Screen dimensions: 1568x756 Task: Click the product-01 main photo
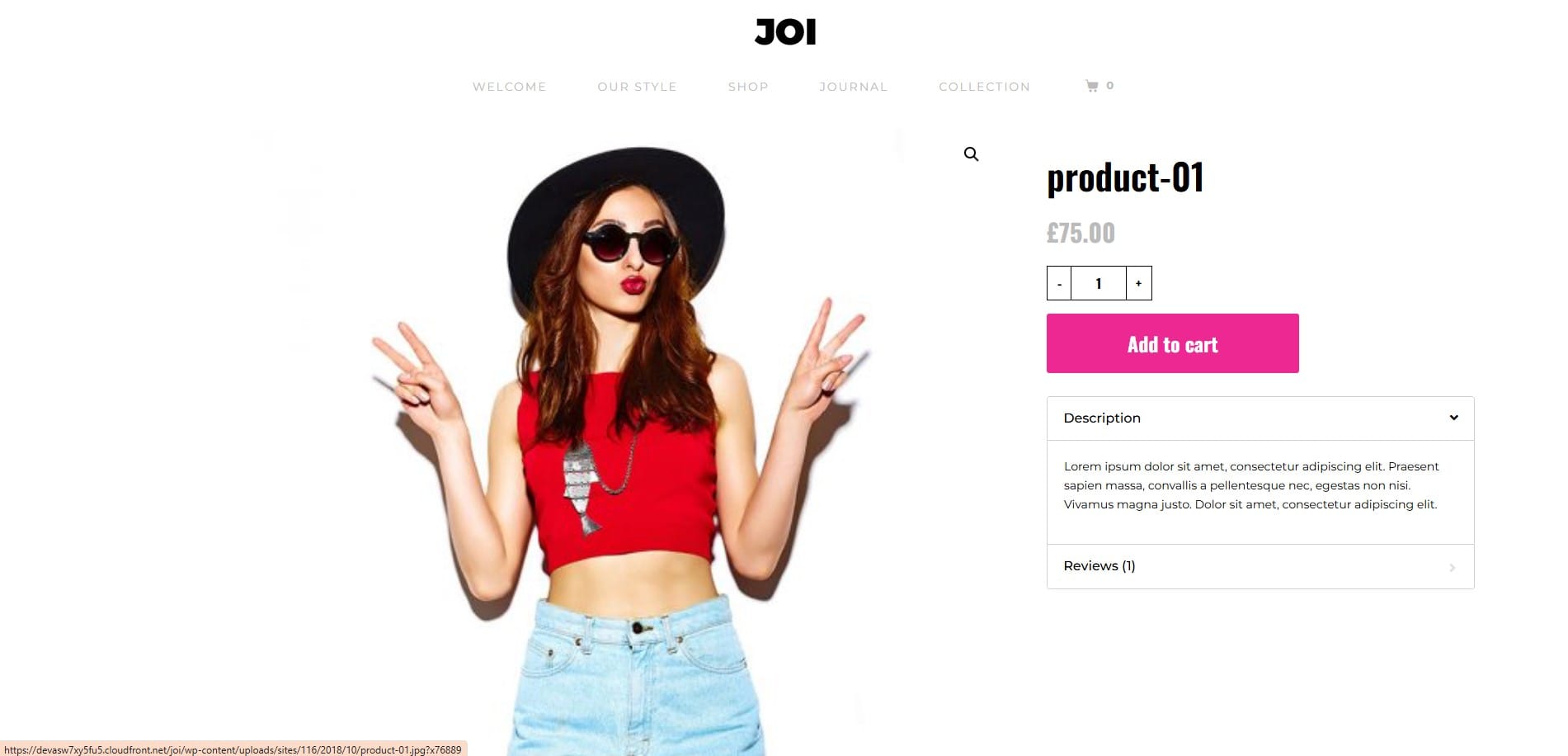pyautogui.click(x=620, y=442)
